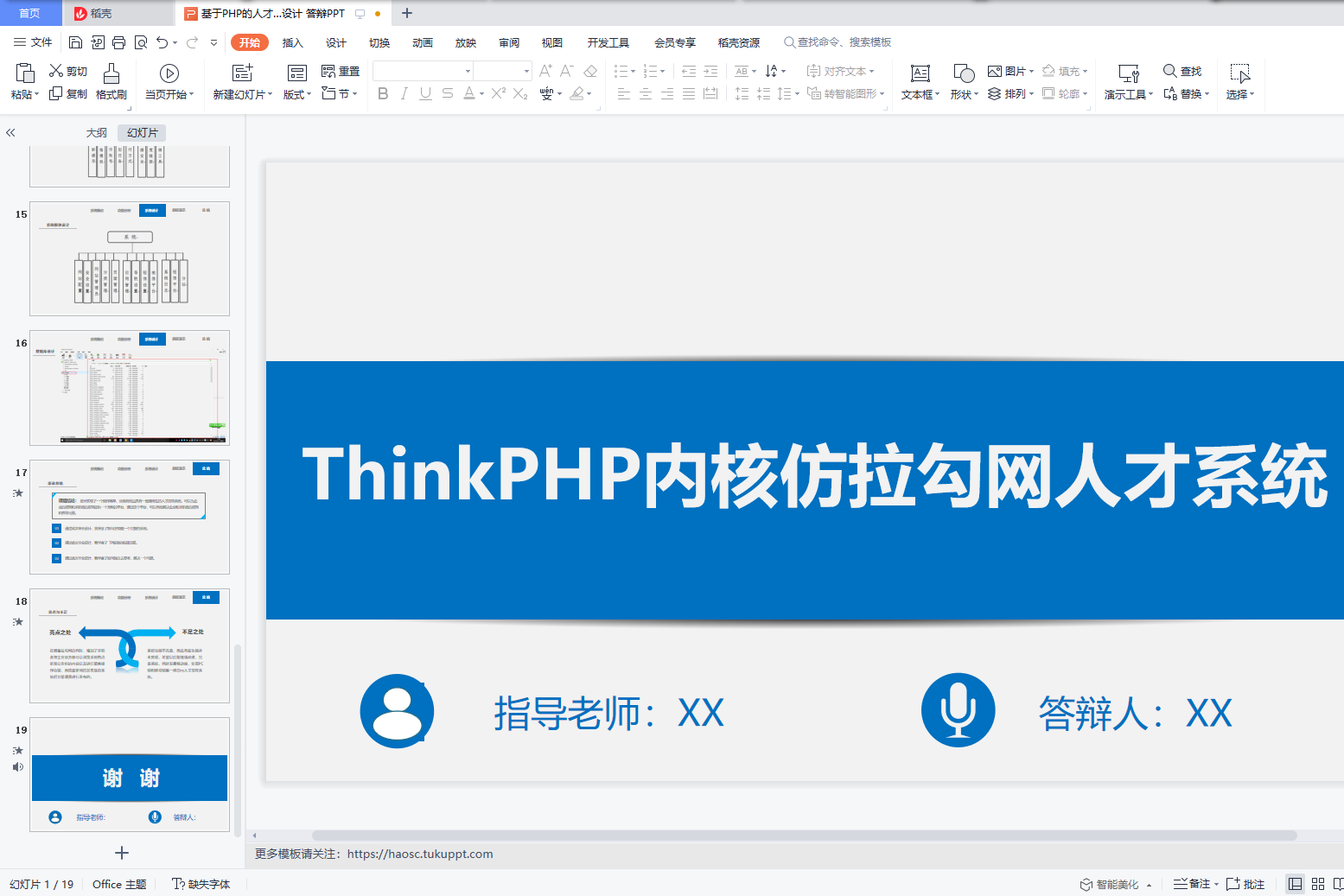Switch to the Outline (大纲) panel tab
Viewport: 1344px width, 896px height.
click(x=97, y=132)
